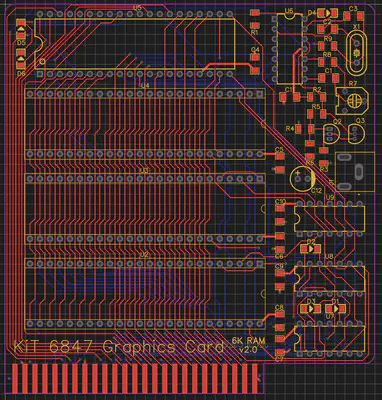Select the U7 DIP chip footprint

[329, 338]
